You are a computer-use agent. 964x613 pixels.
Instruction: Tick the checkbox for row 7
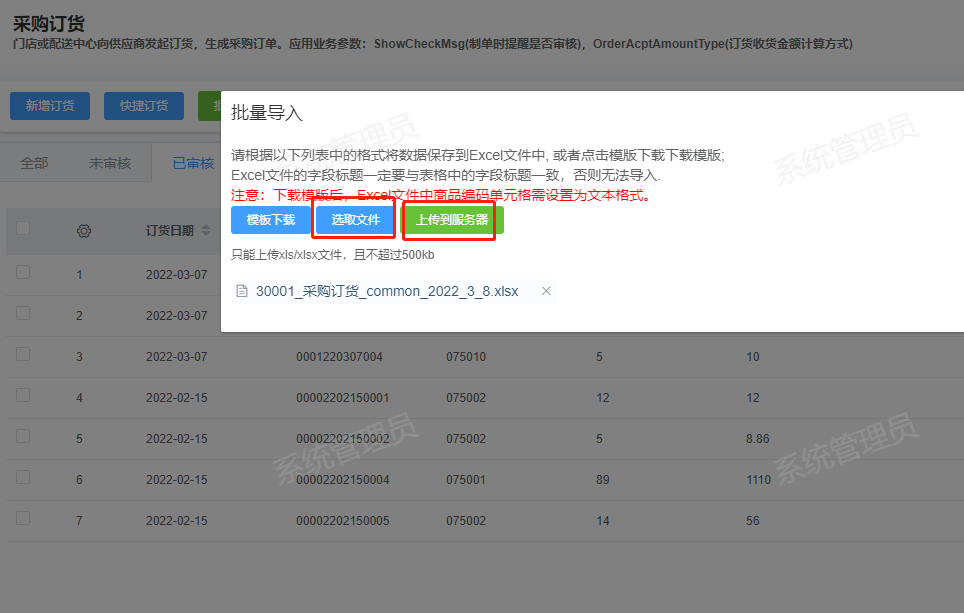coord(23,518)
